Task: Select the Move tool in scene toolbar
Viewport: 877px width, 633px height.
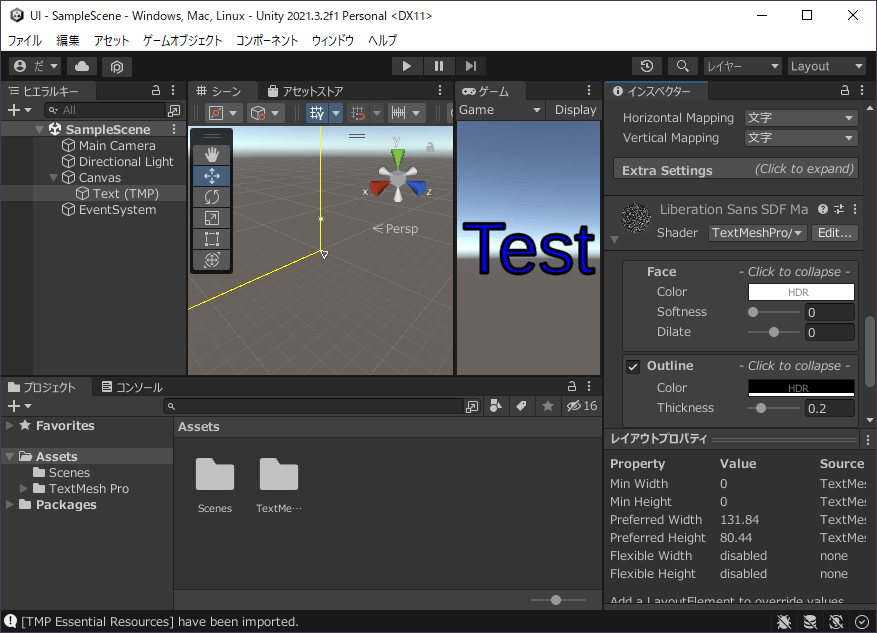Action: click(211, 176)
